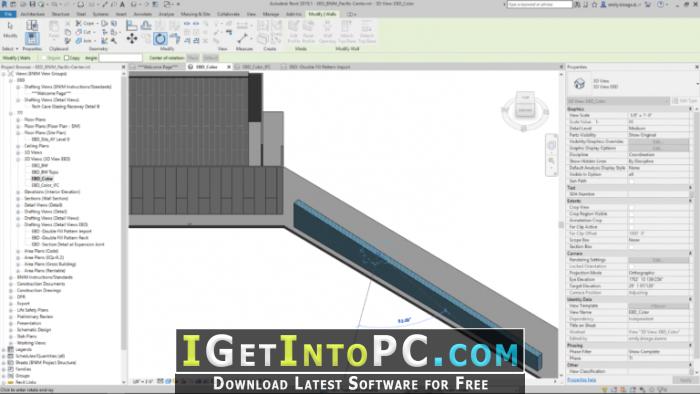Activate the Move tool with four arrows

[132, 39]
